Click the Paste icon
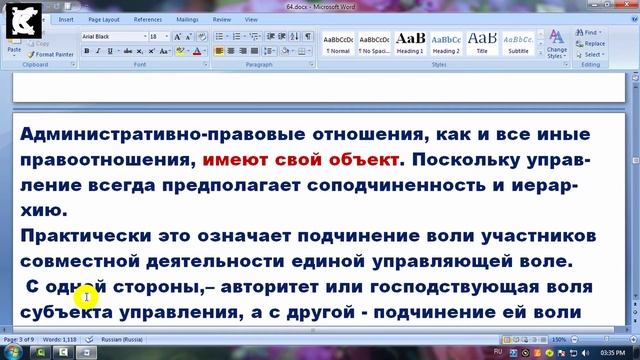This screenshot has width=640, height=360. click(14, 46)
